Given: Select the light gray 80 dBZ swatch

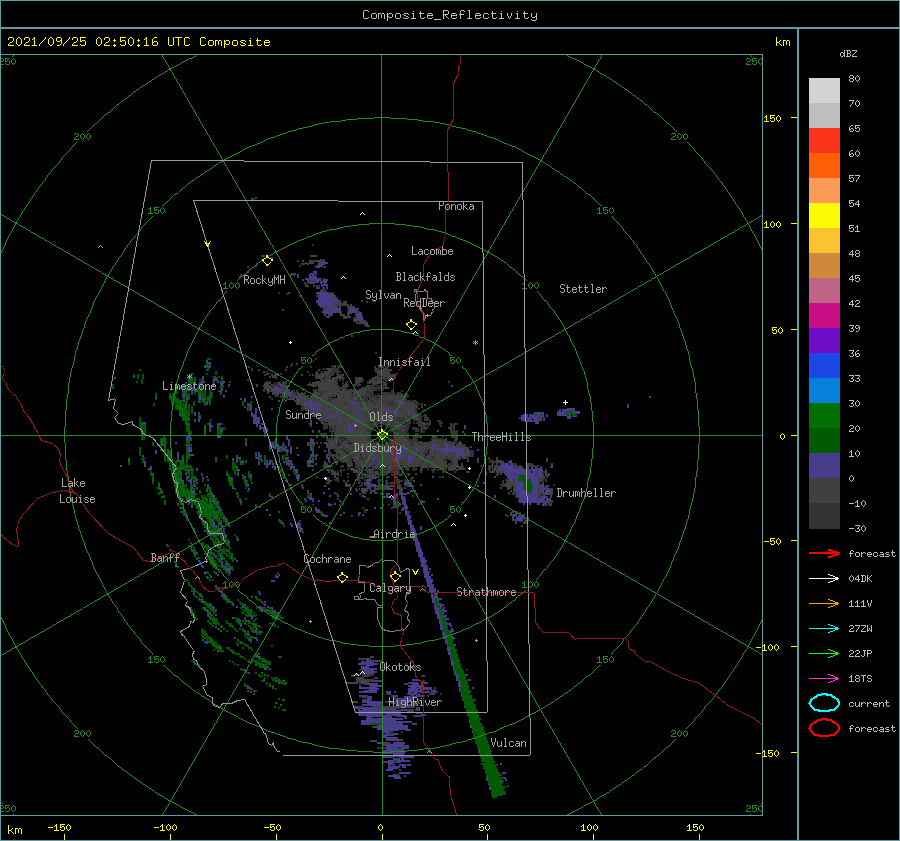Looking at the screenshot, I should 824,91.
